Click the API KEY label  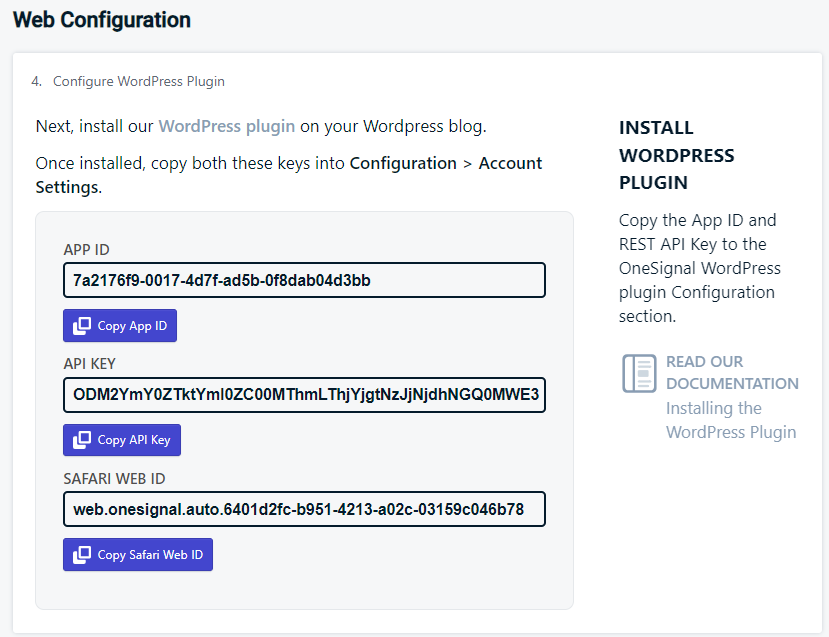[x=89, y=364]
